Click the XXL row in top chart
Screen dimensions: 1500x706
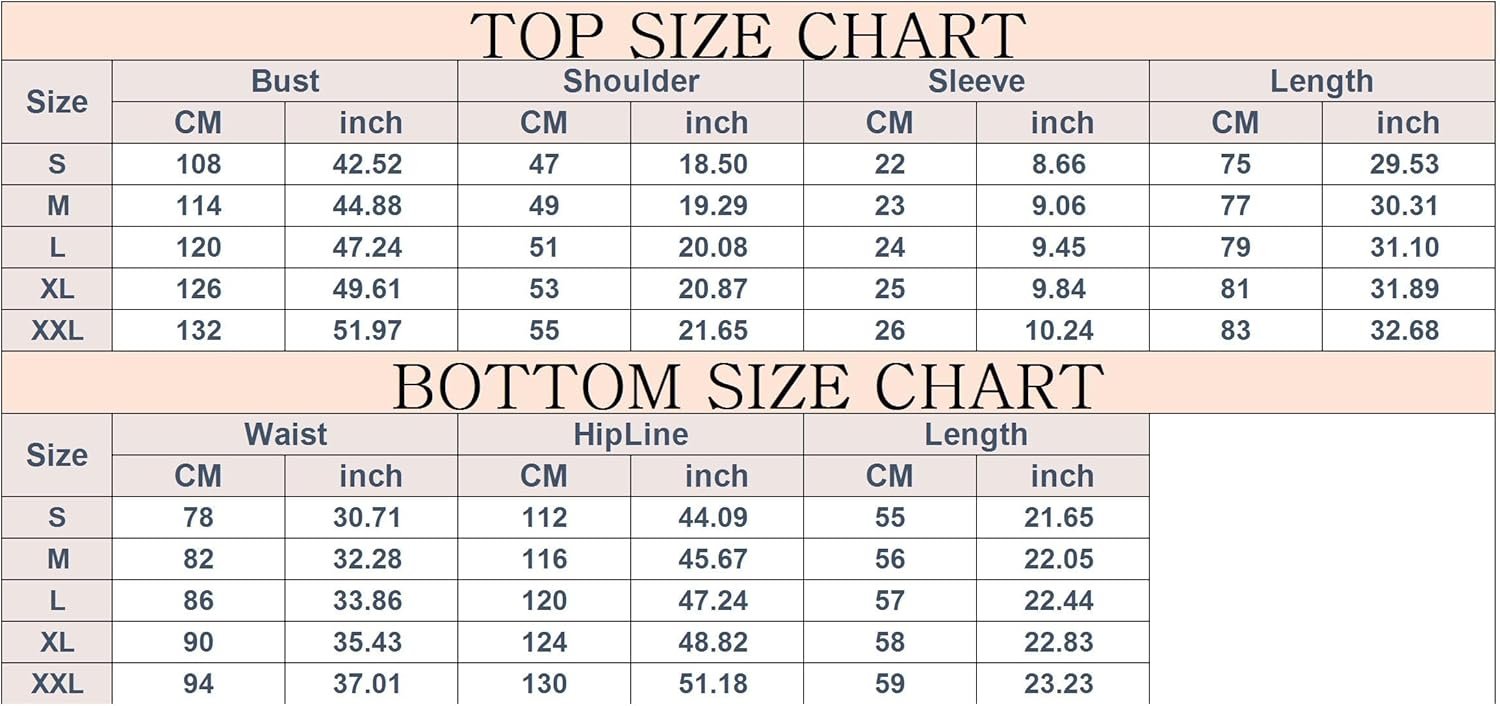[x=748, y=330]
